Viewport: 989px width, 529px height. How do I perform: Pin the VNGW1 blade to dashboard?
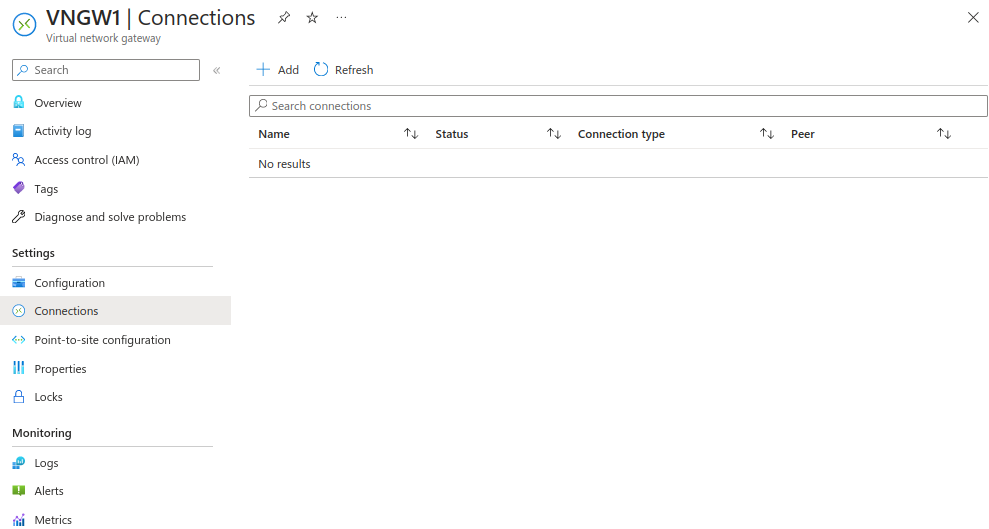pos(284,18)
